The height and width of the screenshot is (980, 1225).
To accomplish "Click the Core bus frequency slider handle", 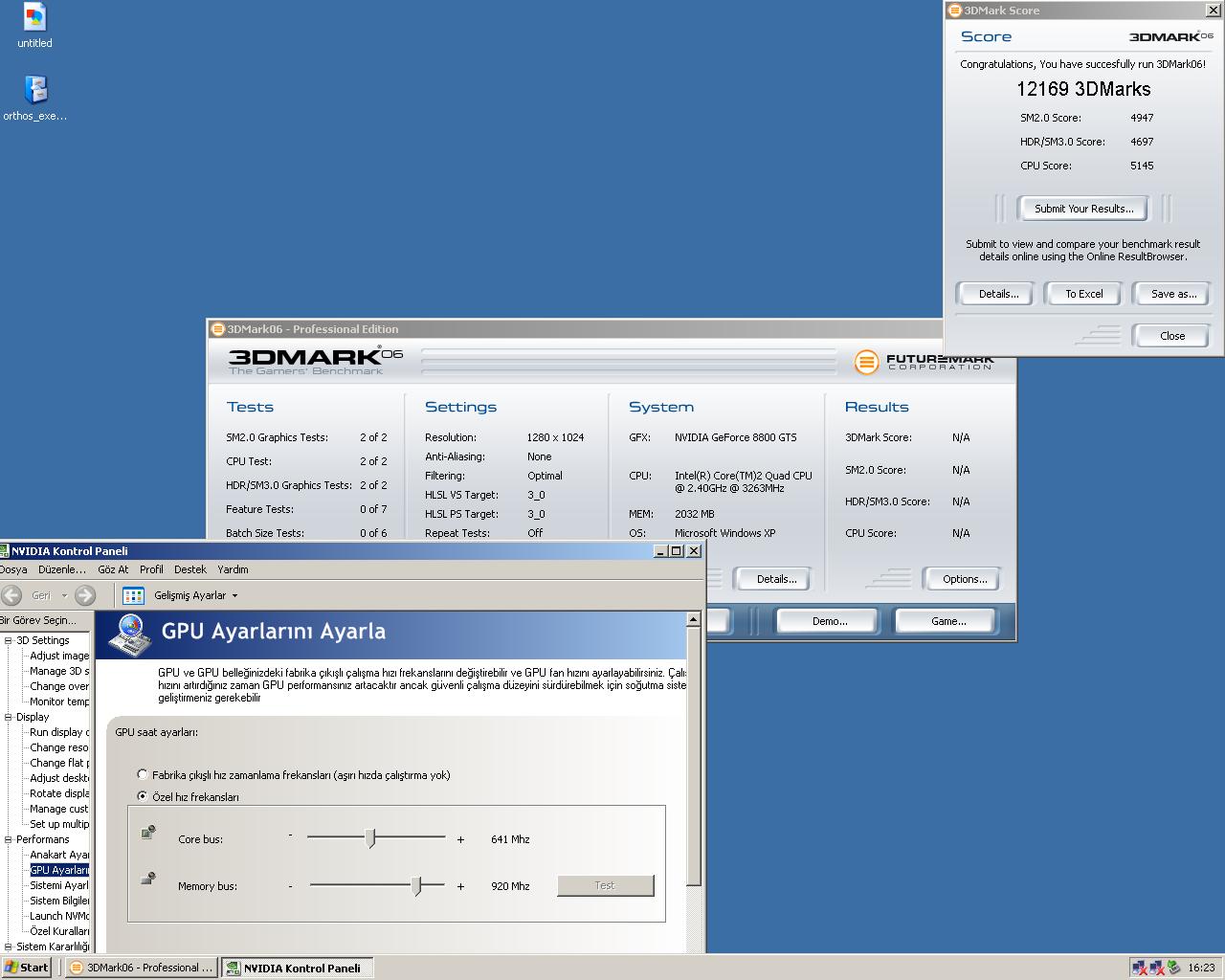I will tap(371, 838).
